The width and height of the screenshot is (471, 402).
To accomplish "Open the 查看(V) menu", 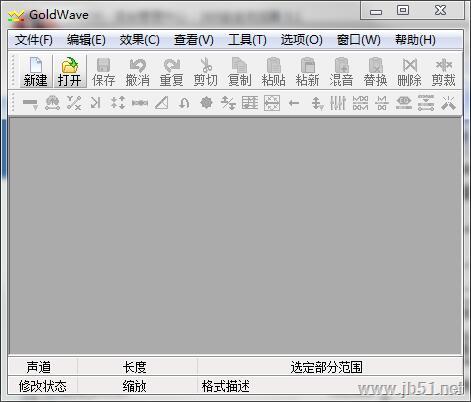I will click(x=194, y=40).
